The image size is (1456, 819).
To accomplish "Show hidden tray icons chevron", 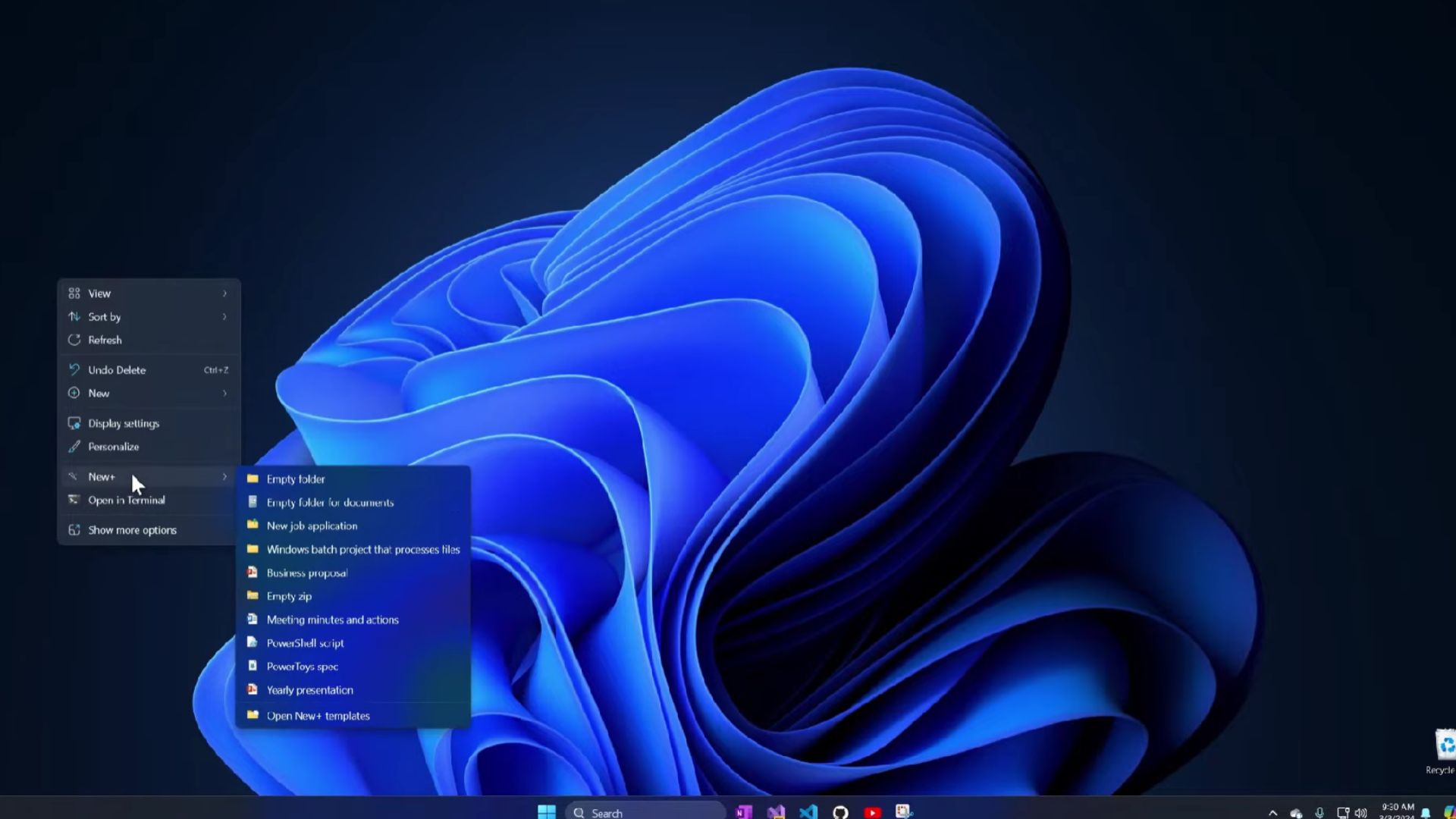I will pyautogui.click(x=1272, y=813).
